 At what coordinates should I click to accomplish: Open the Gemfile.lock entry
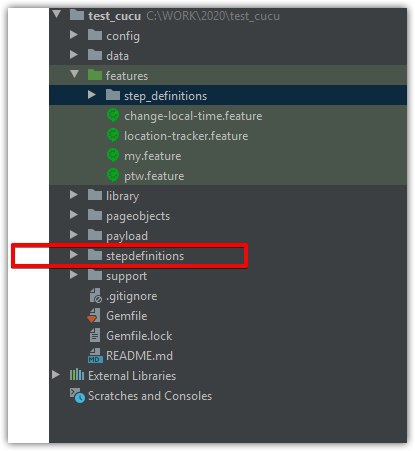139,336
